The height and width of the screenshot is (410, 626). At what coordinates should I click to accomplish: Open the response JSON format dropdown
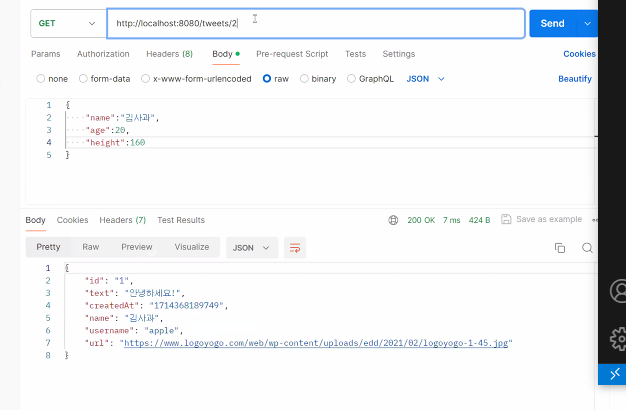[x=252, y=248]
